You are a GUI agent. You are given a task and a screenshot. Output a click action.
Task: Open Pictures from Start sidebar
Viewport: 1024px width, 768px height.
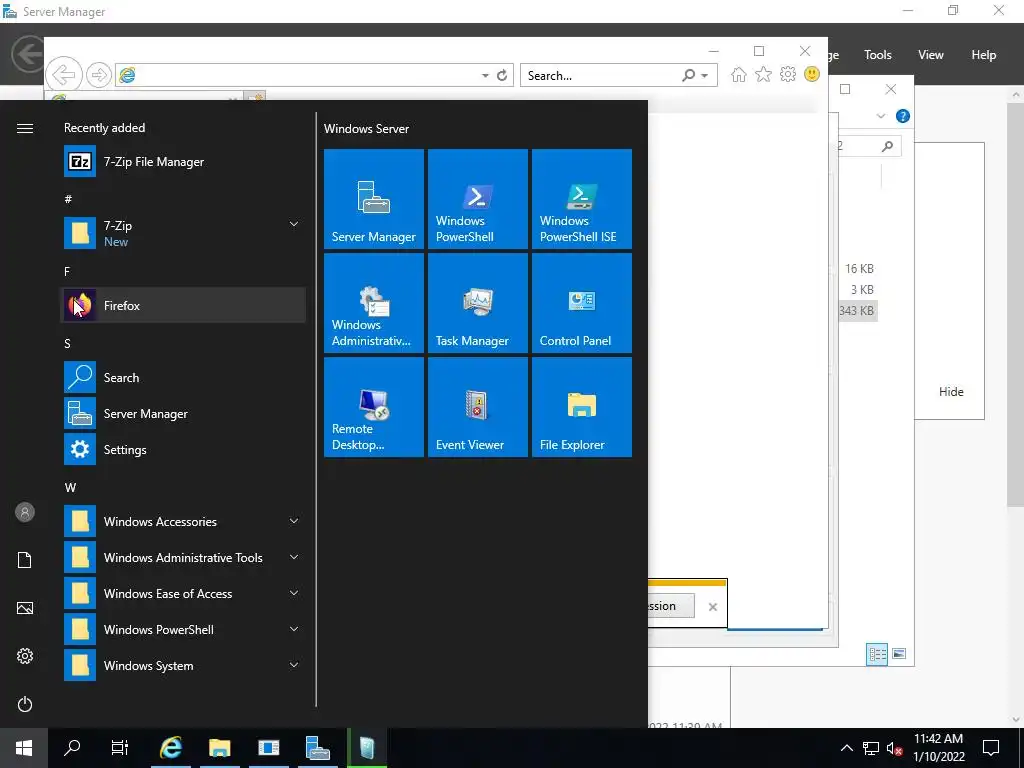pos(25,608)
